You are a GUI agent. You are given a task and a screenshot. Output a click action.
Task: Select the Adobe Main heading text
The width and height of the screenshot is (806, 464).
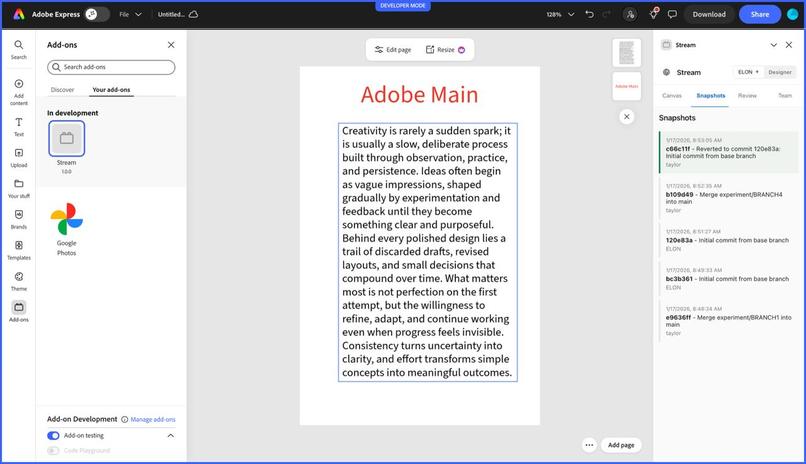point(419,95)
